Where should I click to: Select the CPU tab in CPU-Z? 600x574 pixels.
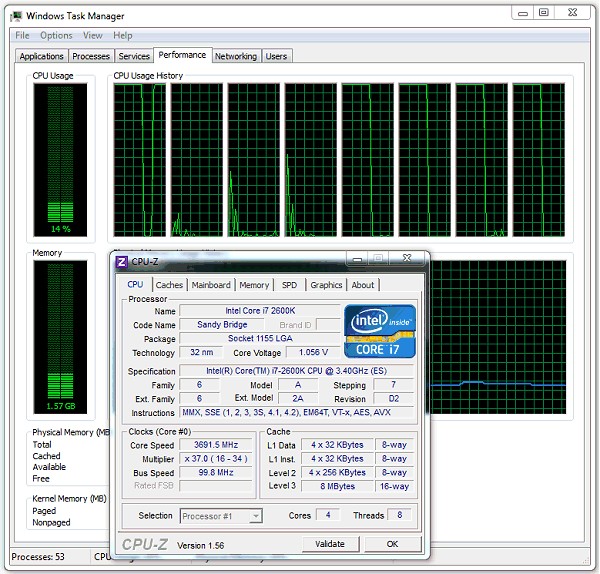coord(135,285)
